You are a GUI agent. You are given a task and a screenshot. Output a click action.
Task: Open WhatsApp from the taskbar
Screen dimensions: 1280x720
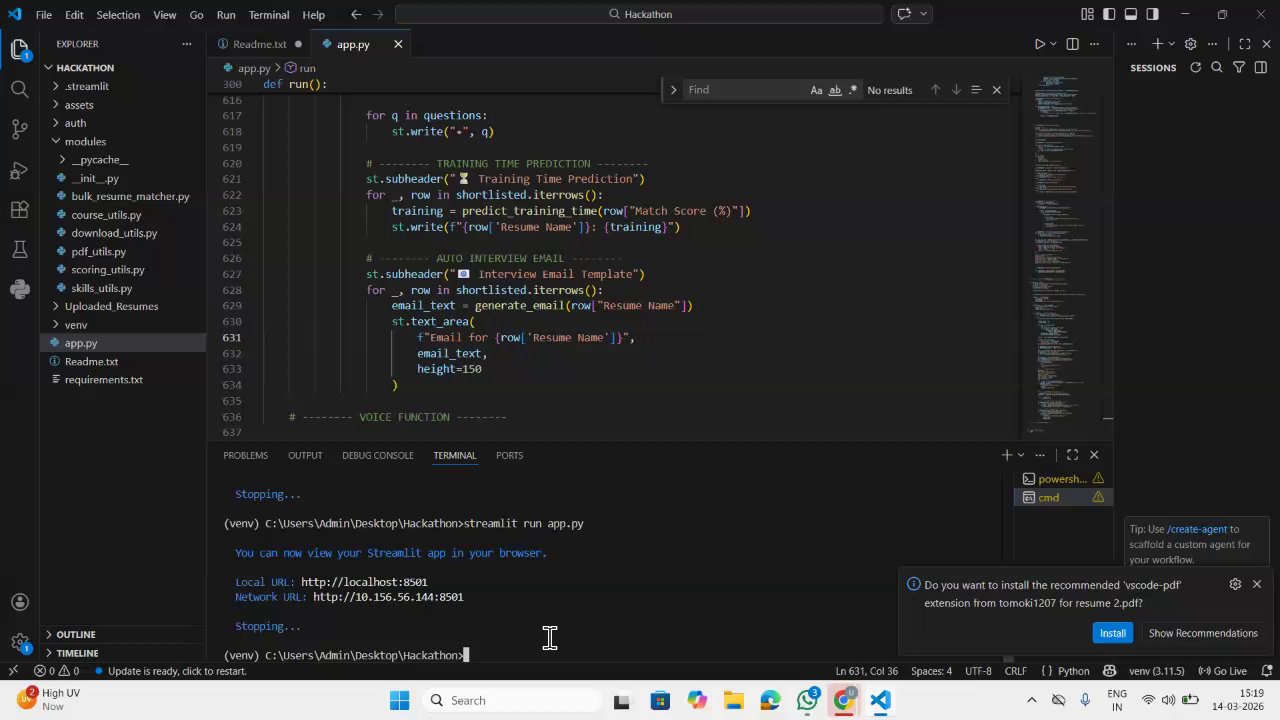tap(807, 700)
